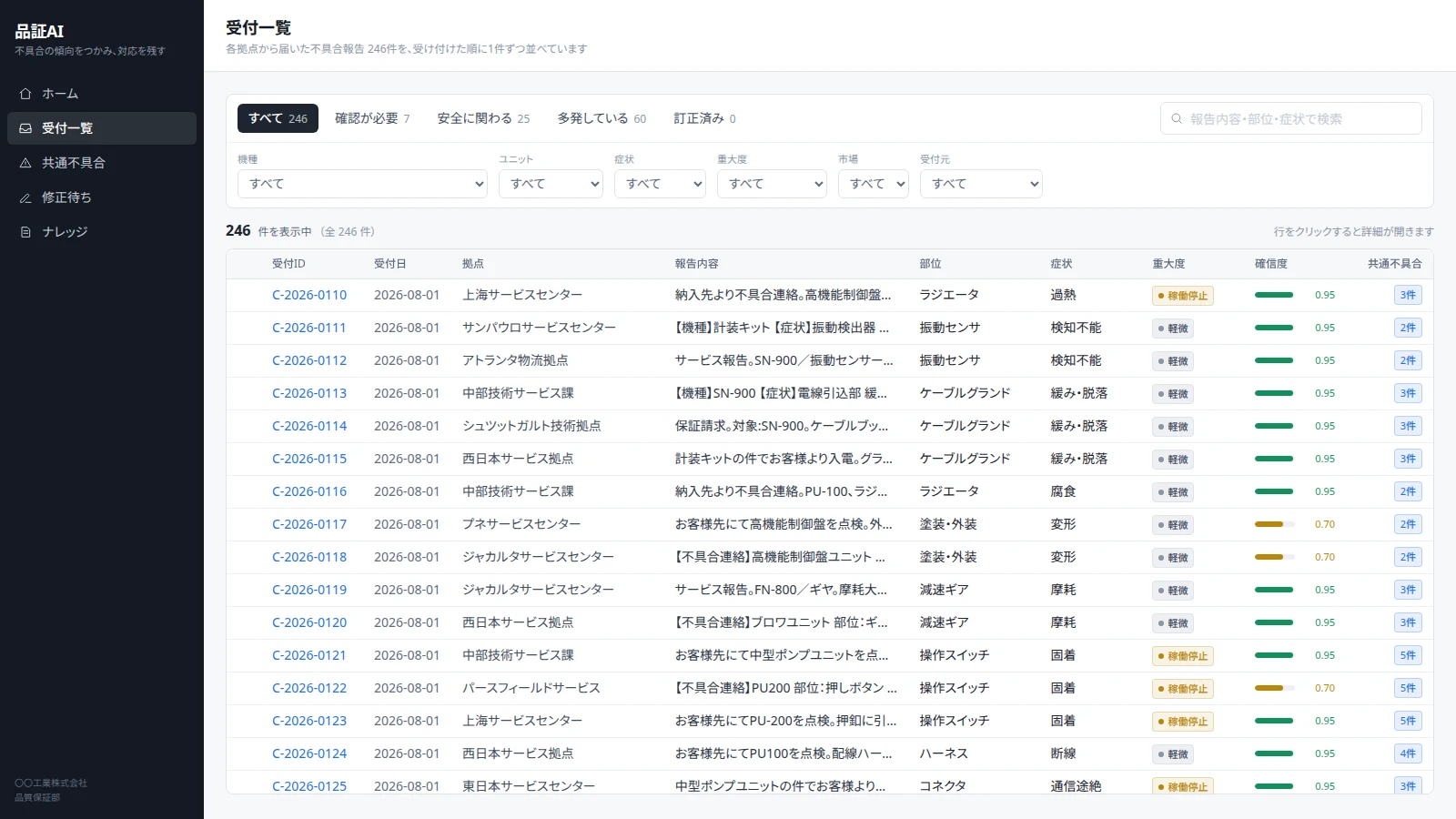This screenshot has width=1456, height=819.
Task: Click the 受付日 column header
Action: point(390,264)
